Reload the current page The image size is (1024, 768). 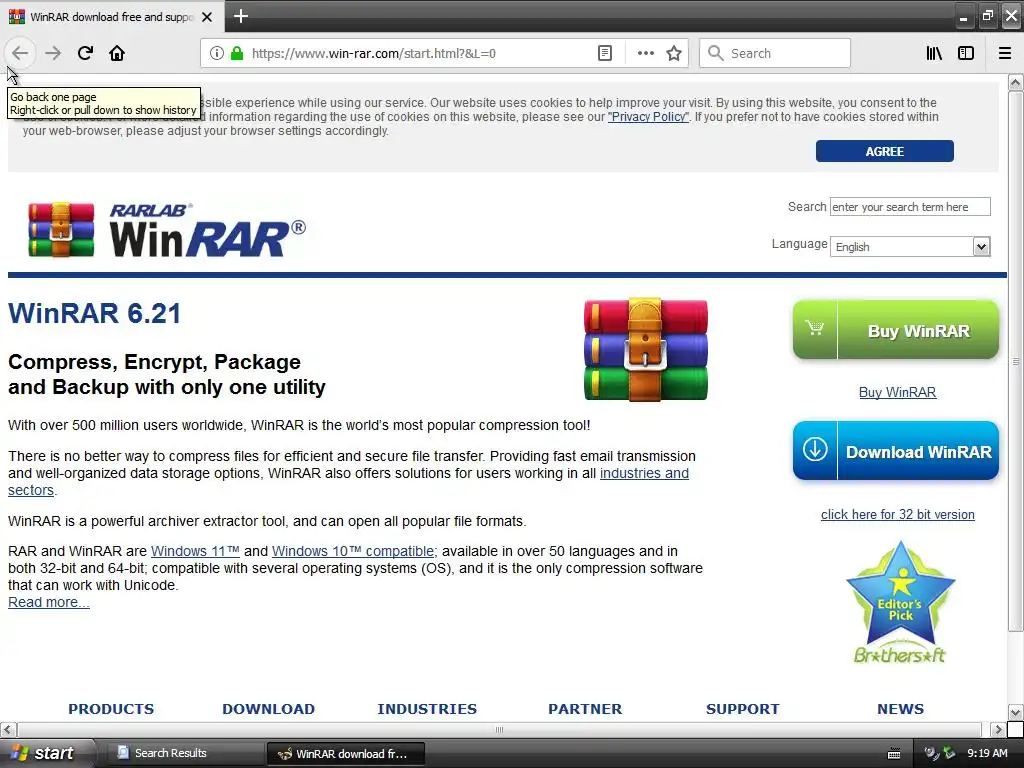click(85, 53)
